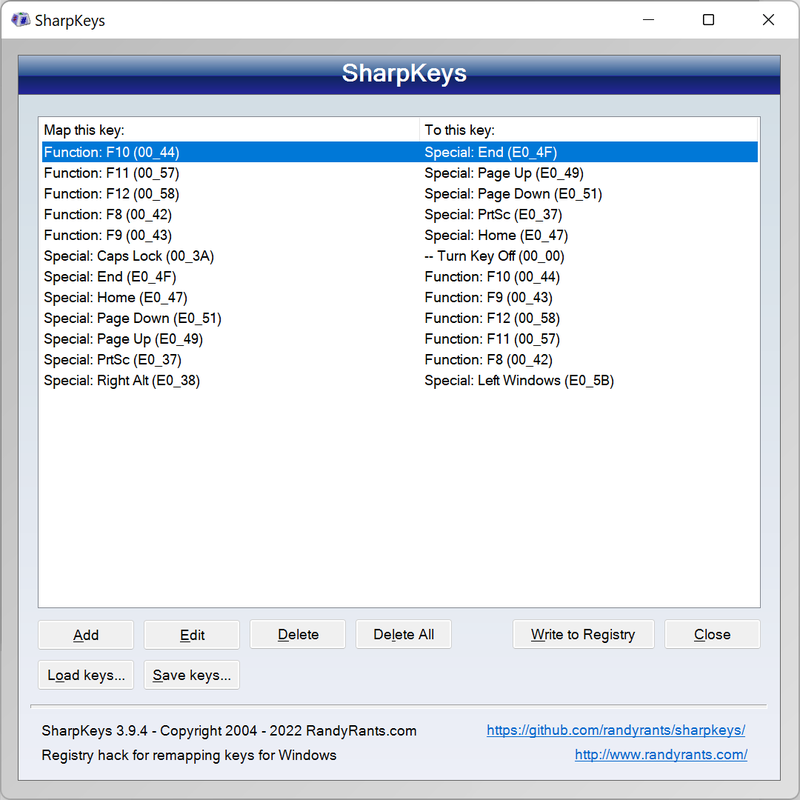Screen dimensions: 800x800
Task: Select row 'Function: F12 (00_58)' in Map column
Action: [111, 194]
